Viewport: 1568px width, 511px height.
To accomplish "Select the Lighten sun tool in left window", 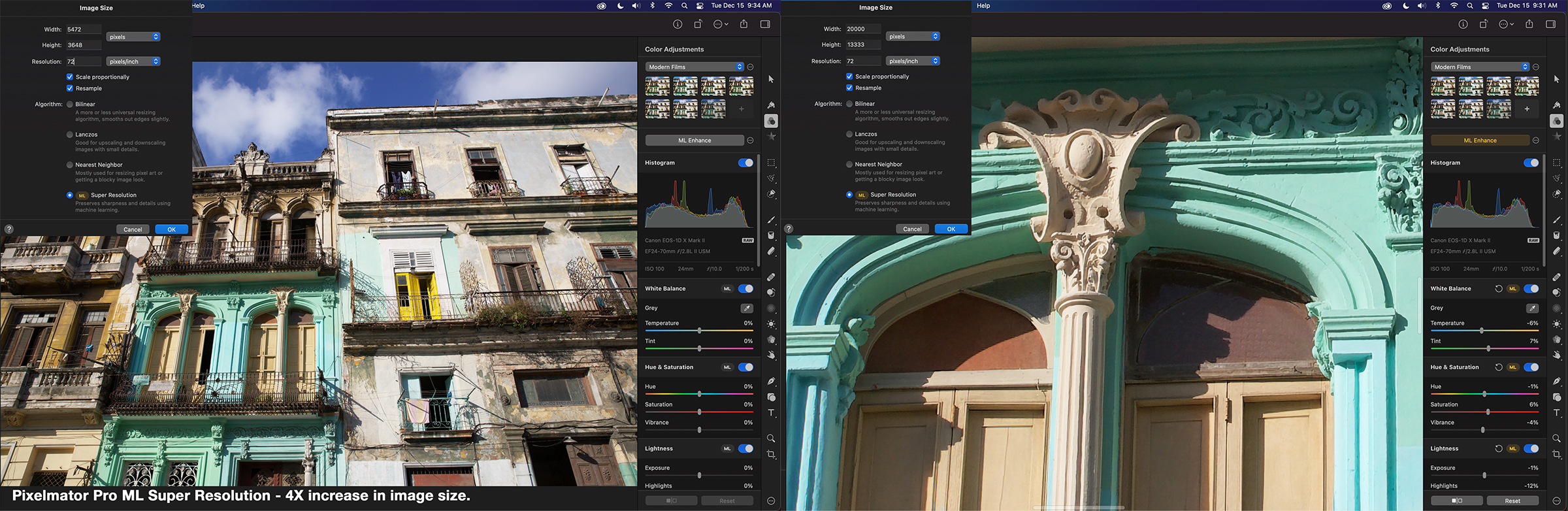I will point(771,324).
